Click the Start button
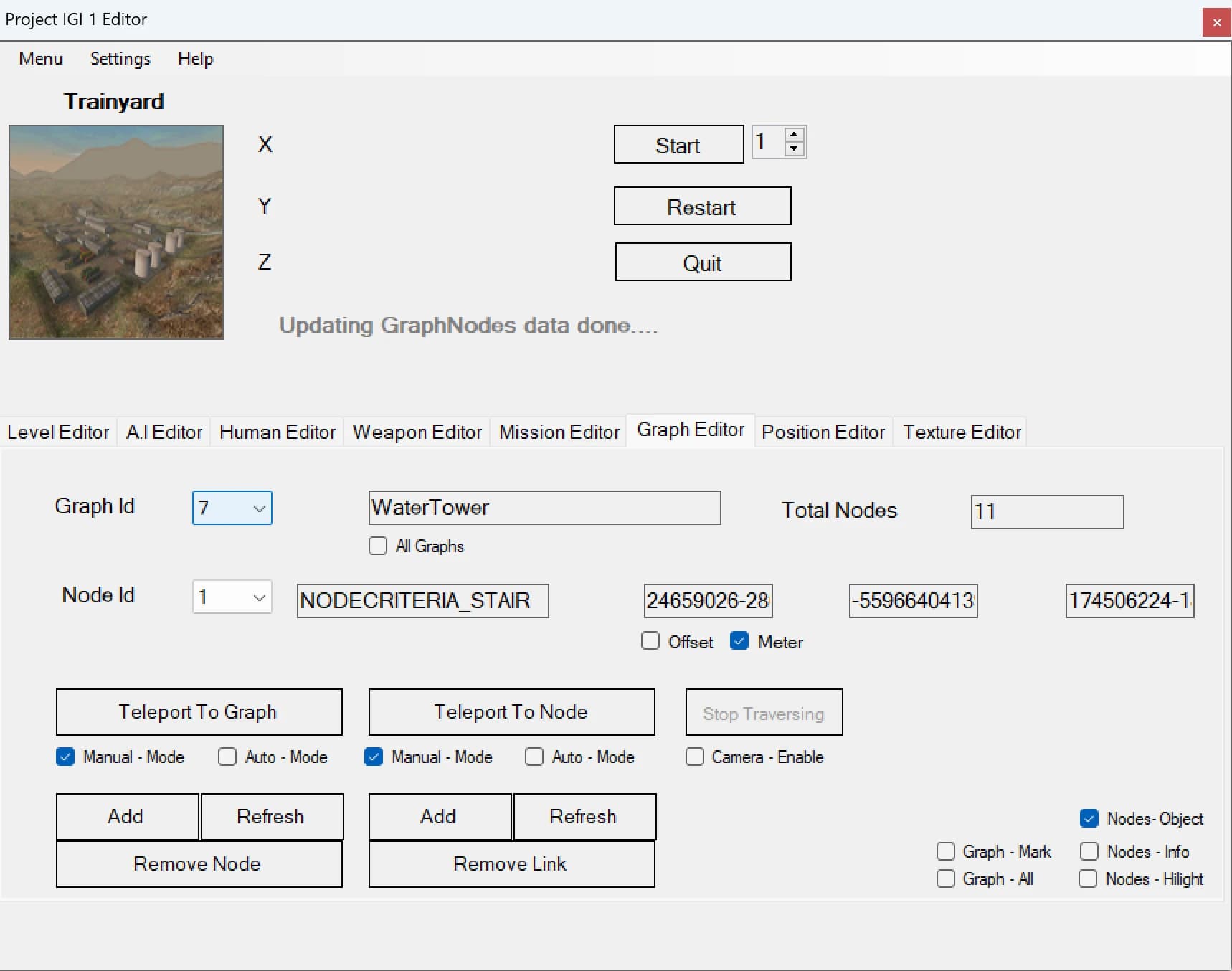Image resolution: width=1232 pixels, height=971 pixels. tap(678, 145)
